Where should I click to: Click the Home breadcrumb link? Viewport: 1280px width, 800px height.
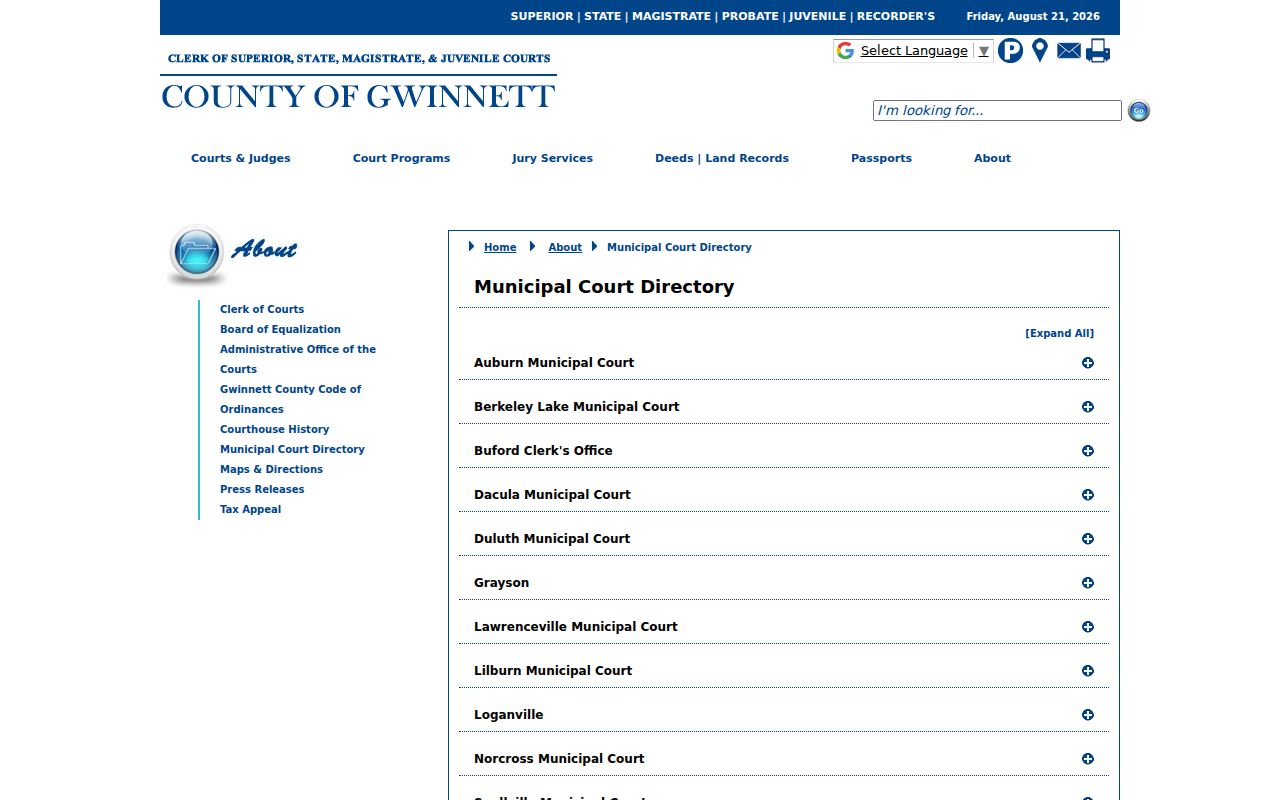[500, 247]
